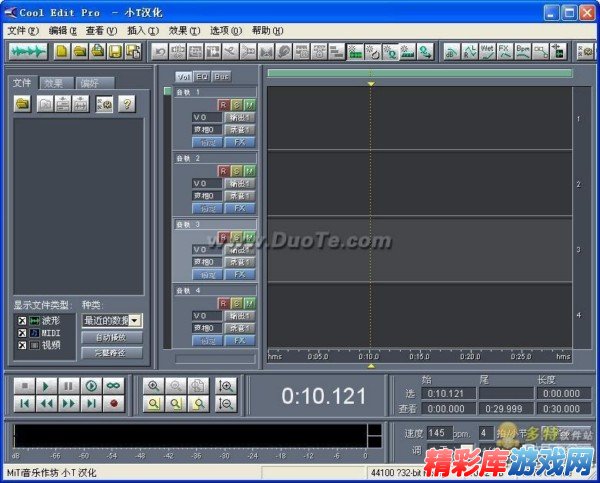The image size is (600, 483).
Task: Click the open file folder icon in file panel
Action: point(22,104)
